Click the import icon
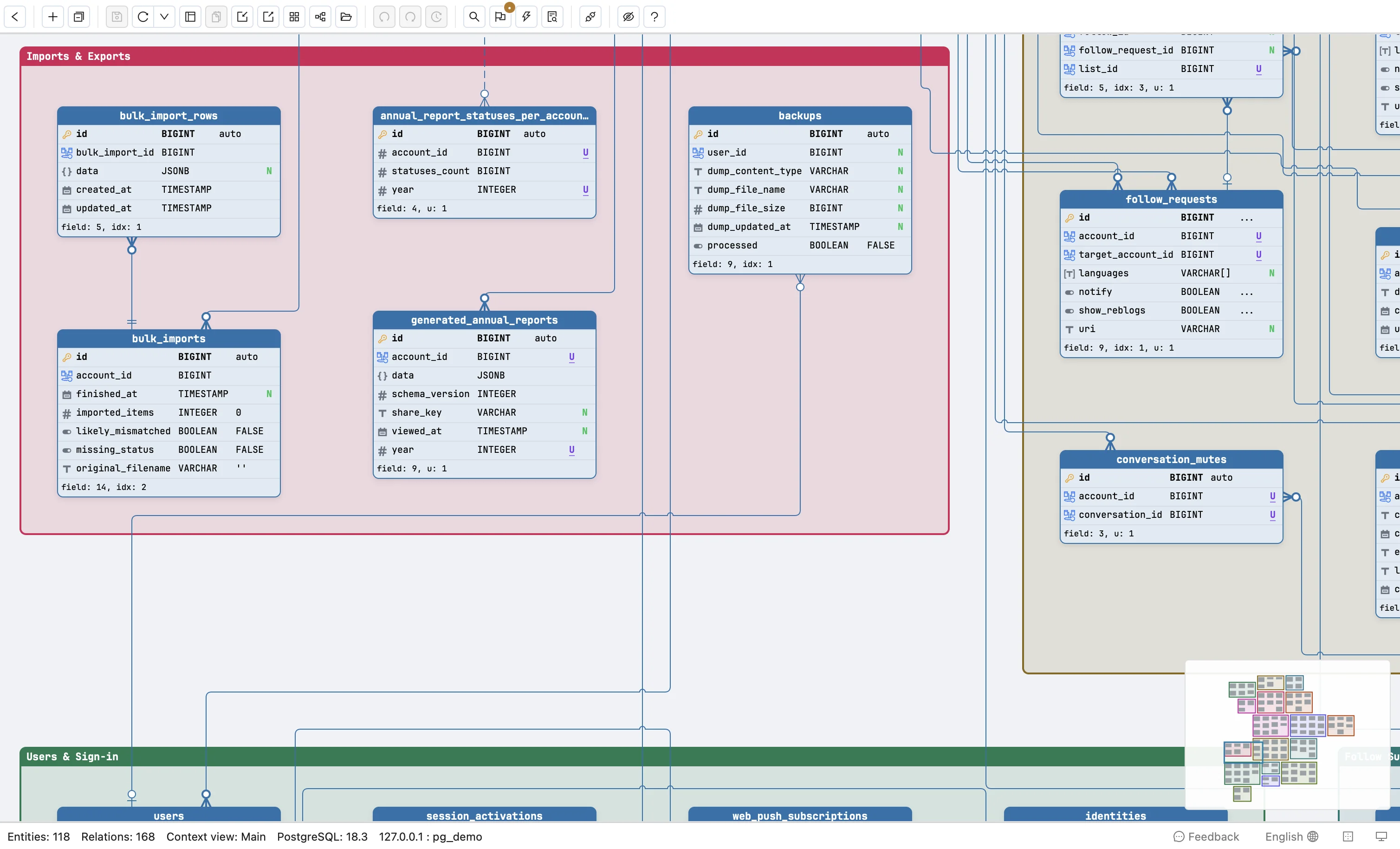The width and height of the screenshot is (1400, 849). (x=243, y=17)
